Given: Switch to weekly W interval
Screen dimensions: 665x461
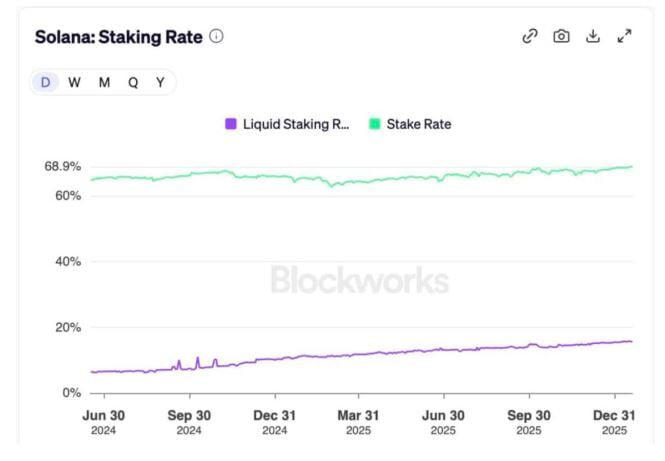Looking at the screenshot, I should coord(74,83).
